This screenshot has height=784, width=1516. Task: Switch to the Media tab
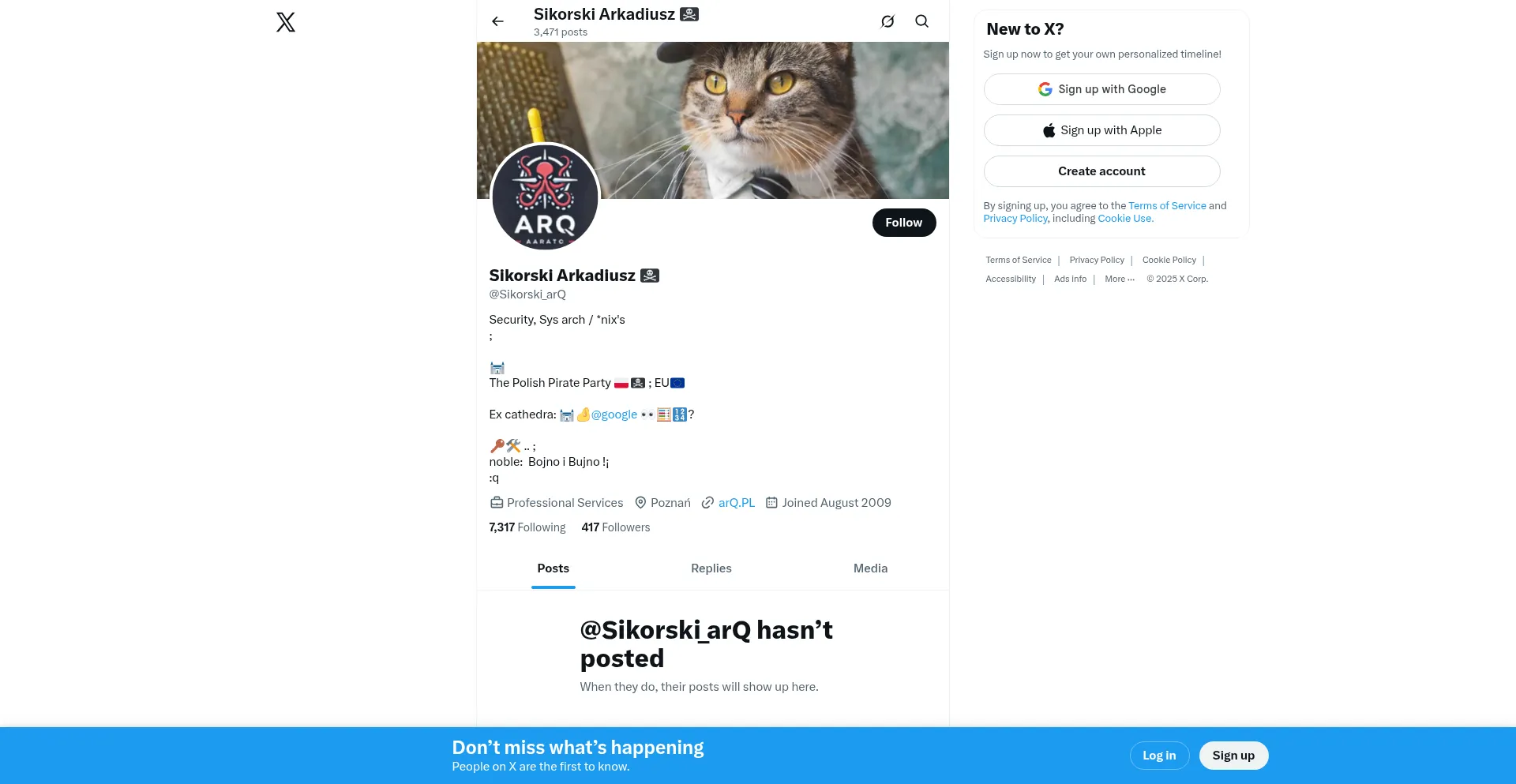pos(870,568)
